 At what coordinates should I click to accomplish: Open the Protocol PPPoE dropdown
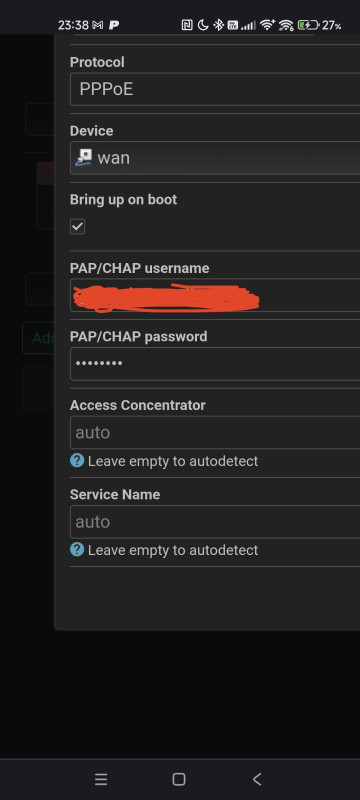215,89
